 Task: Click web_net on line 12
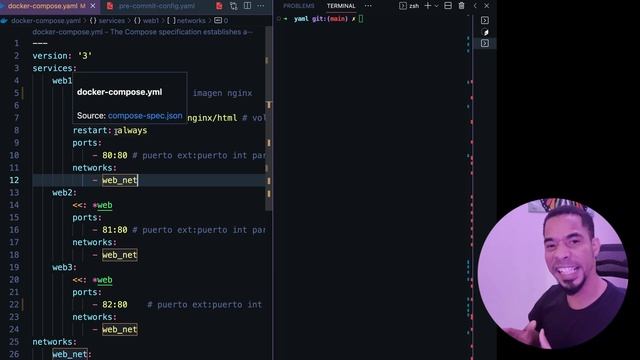click(x=120, y=180)
